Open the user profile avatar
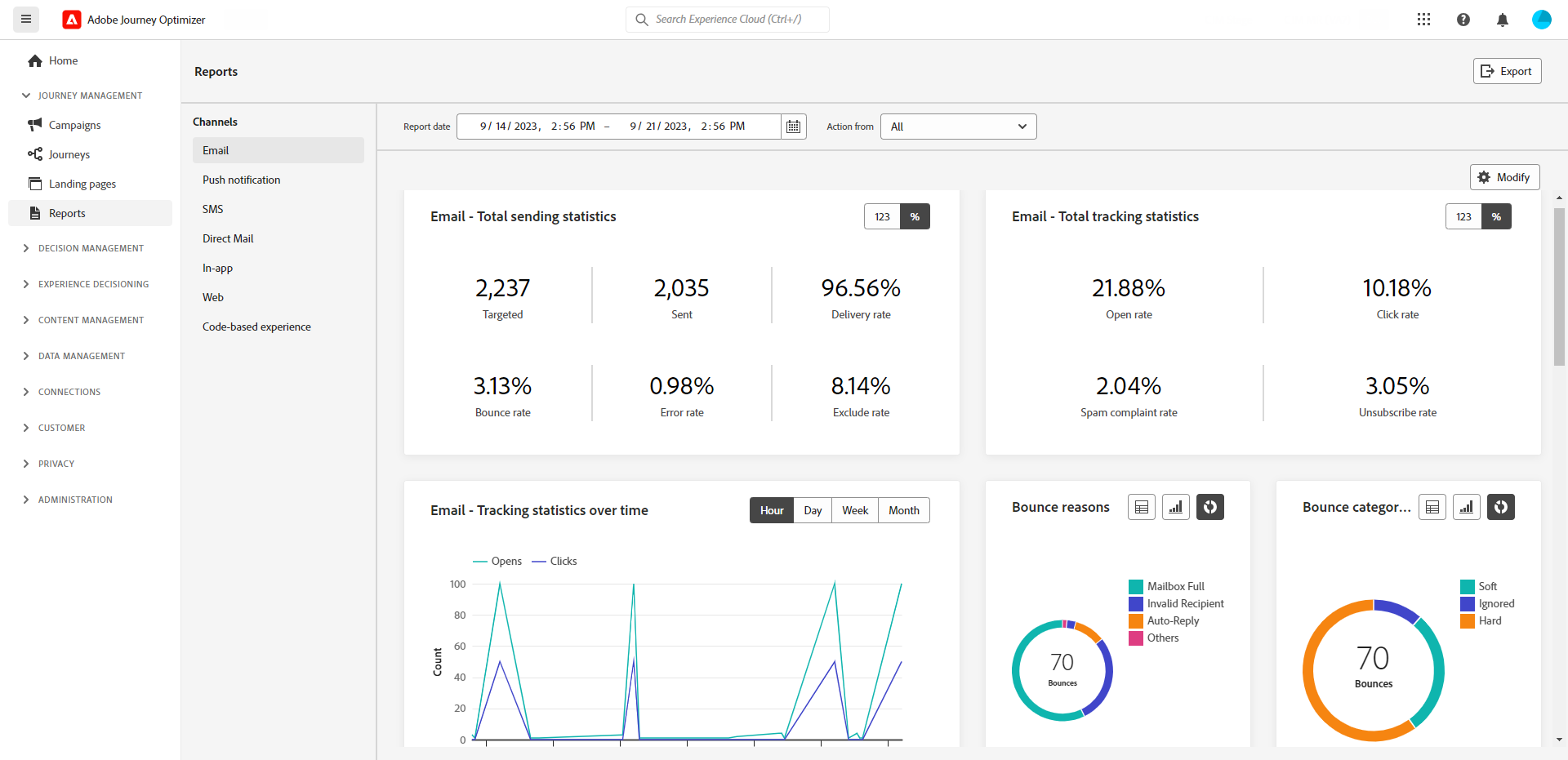The image size is (1568, 760). tap(1541, 20)
